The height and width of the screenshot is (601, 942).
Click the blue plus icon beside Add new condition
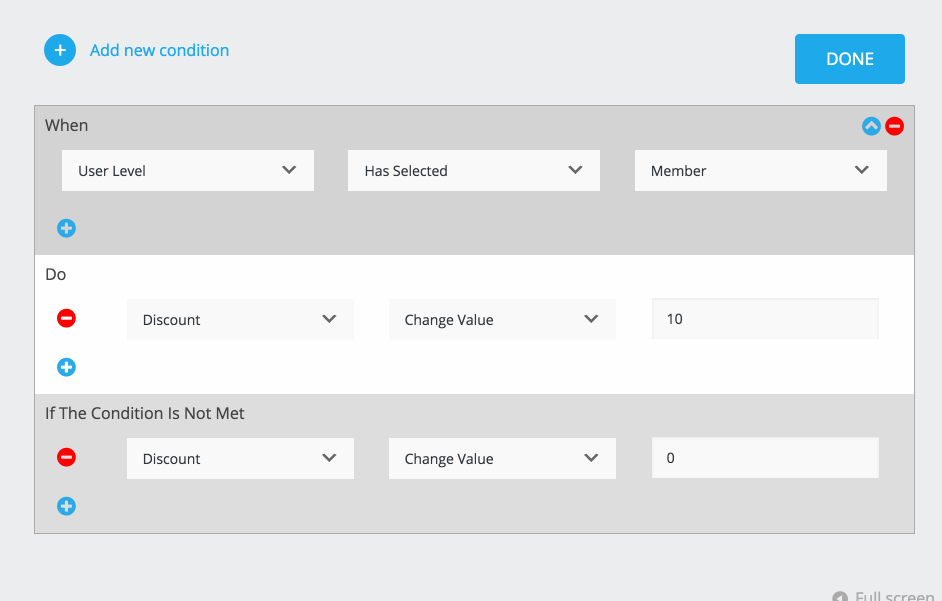[x=60, y=50]
